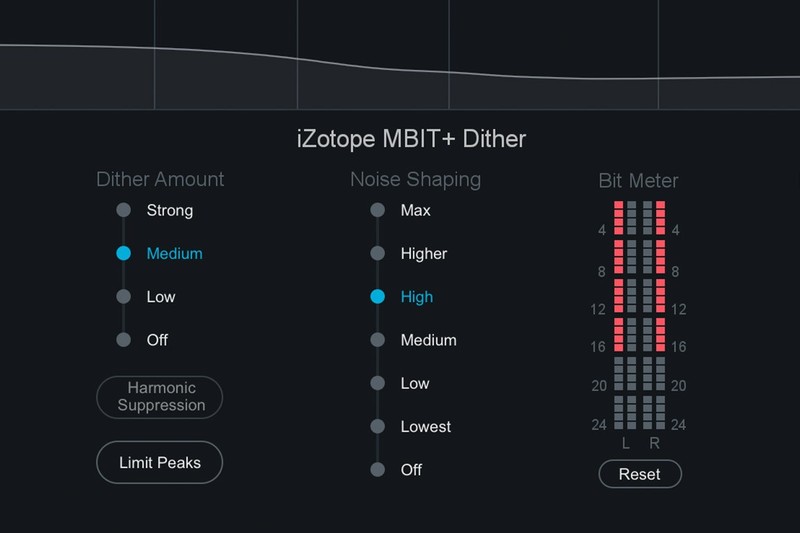The width and height of the screenshot is (800, 533).
Task: Click the Bit Meter heading
Action: pos(638,181)
